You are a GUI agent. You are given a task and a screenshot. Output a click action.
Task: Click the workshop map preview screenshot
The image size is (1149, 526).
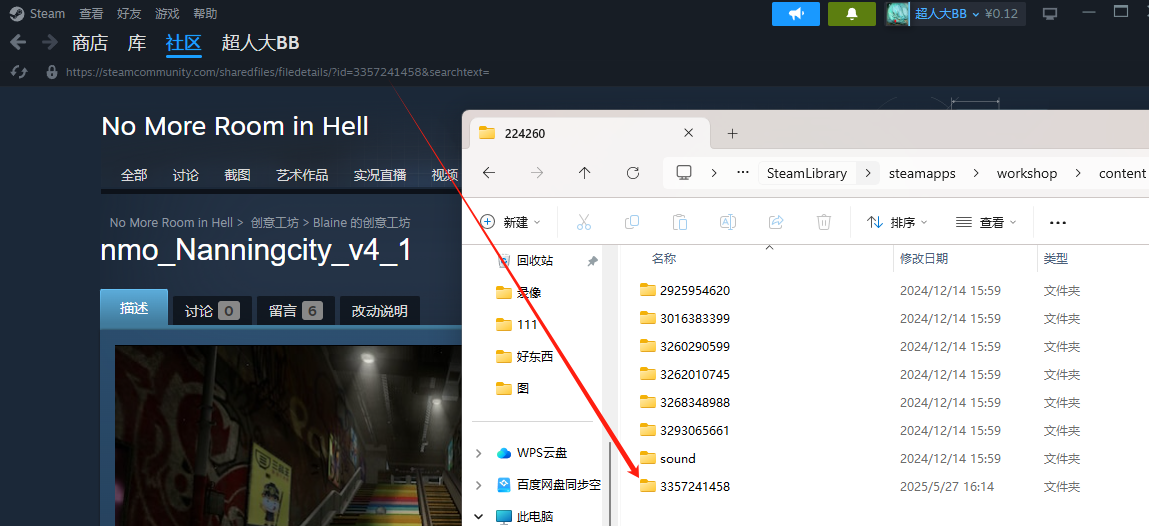pyautogui.click(x=288, y=435)
